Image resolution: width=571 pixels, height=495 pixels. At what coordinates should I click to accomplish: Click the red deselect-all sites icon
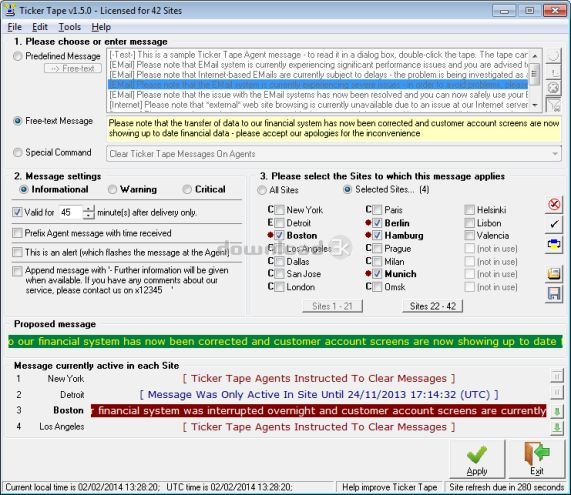554,205
